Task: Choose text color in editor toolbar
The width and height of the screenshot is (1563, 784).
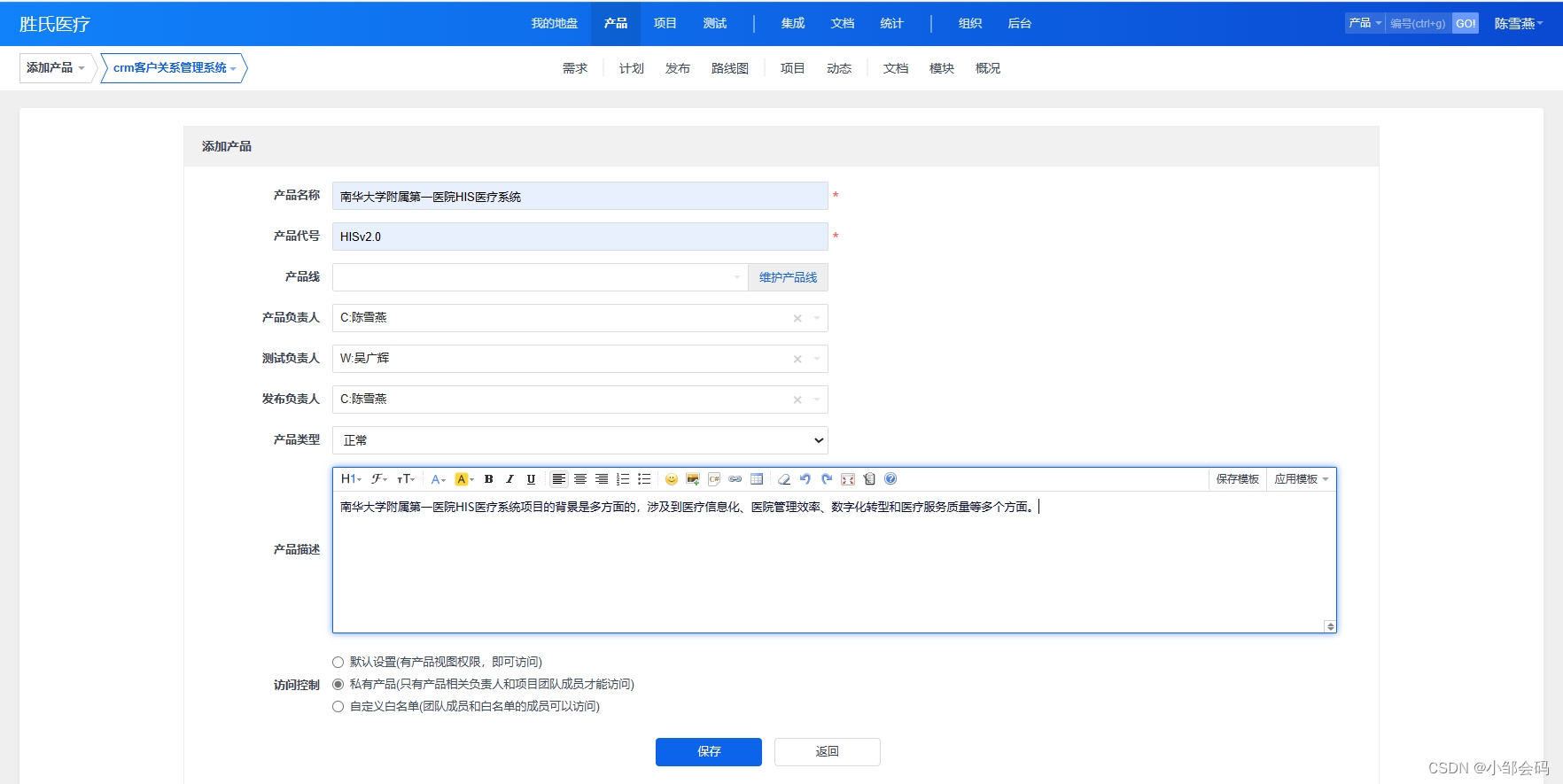Action: pyautogui.click(x=438, y=479)
